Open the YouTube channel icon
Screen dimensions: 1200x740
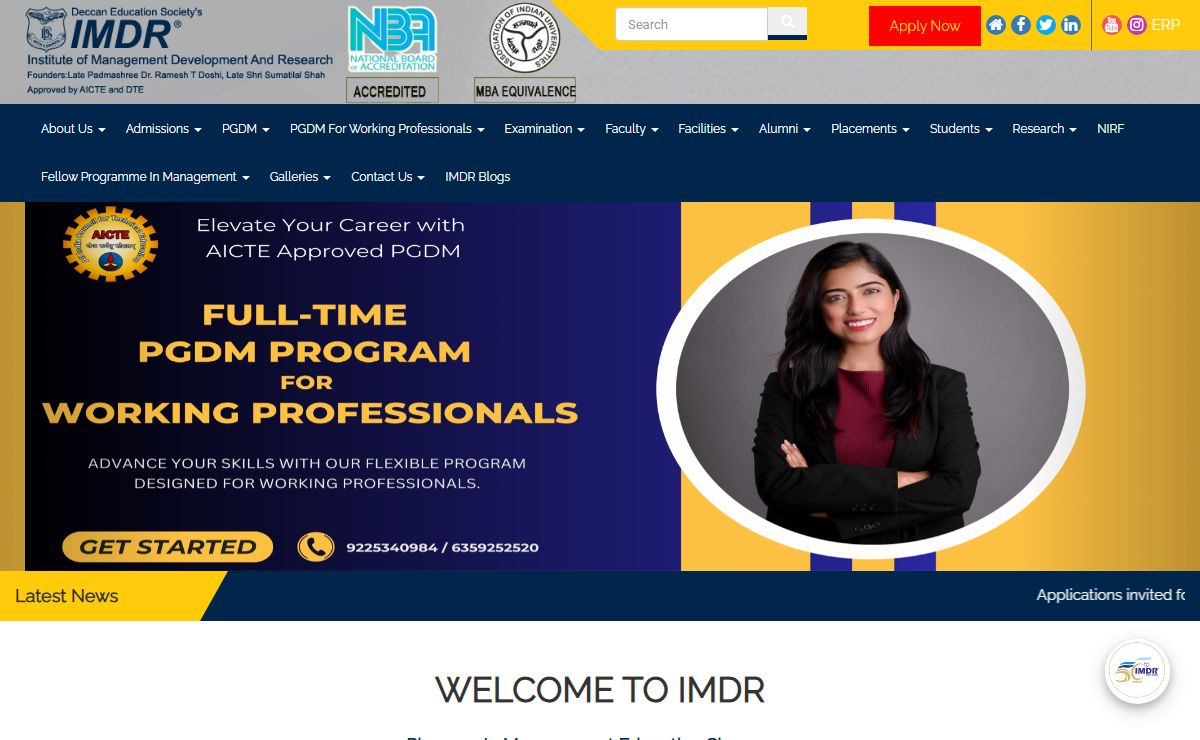[1112, 25]
